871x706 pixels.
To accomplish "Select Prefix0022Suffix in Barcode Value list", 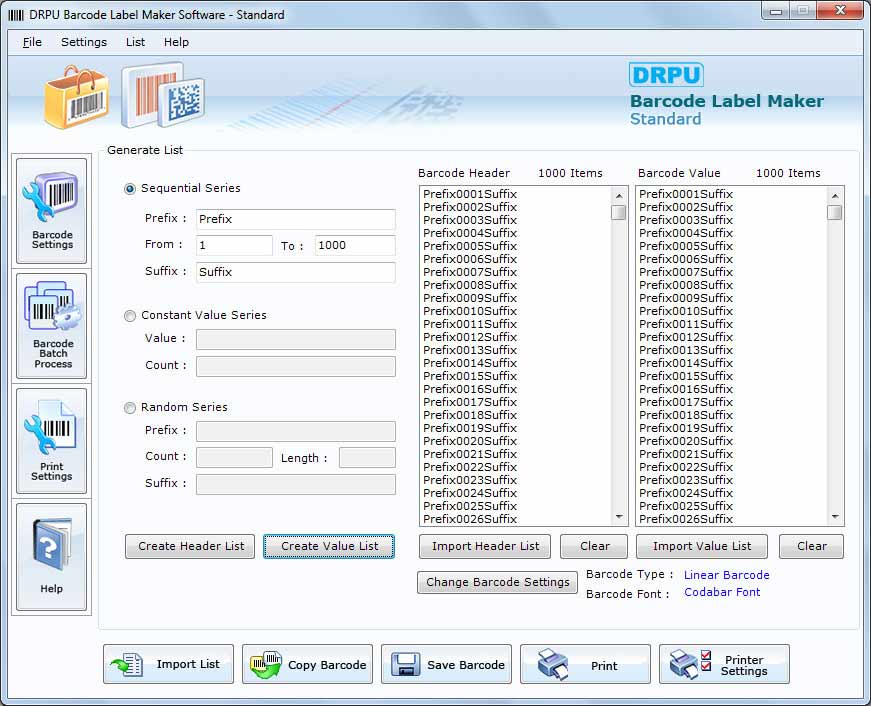I will [x=686, y=467].
